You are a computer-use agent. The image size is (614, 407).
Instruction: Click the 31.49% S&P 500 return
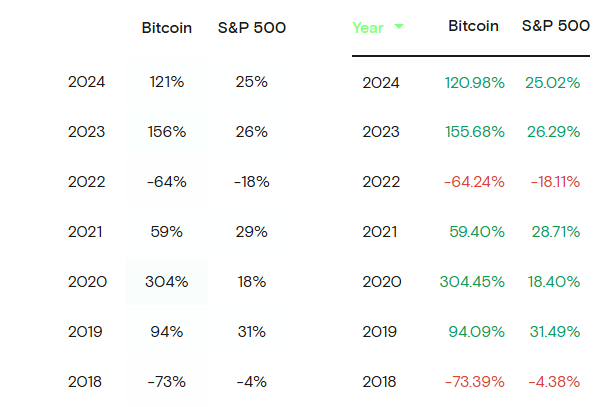[x=552, y=331]
